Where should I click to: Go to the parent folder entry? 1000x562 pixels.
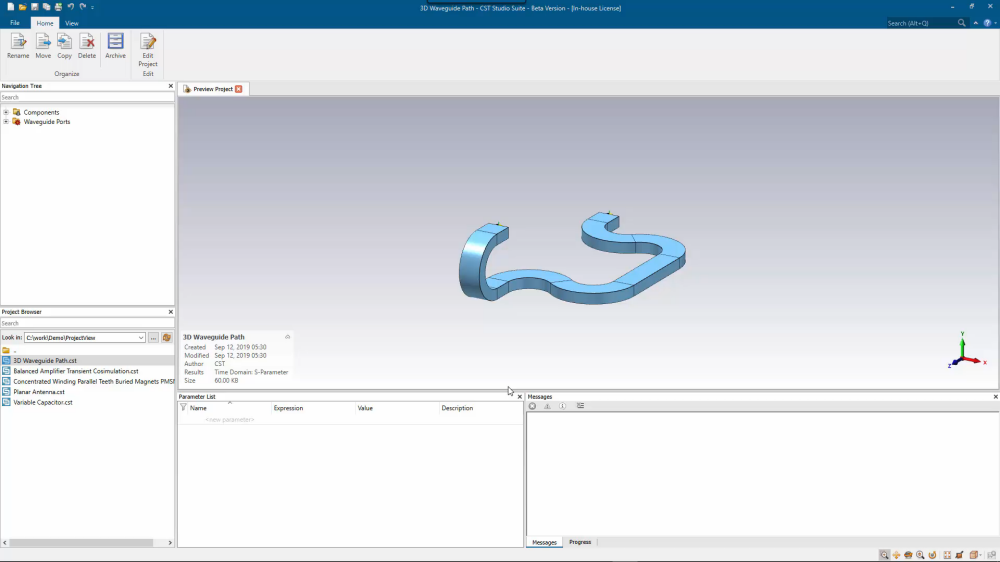click(x=10, y=350)
